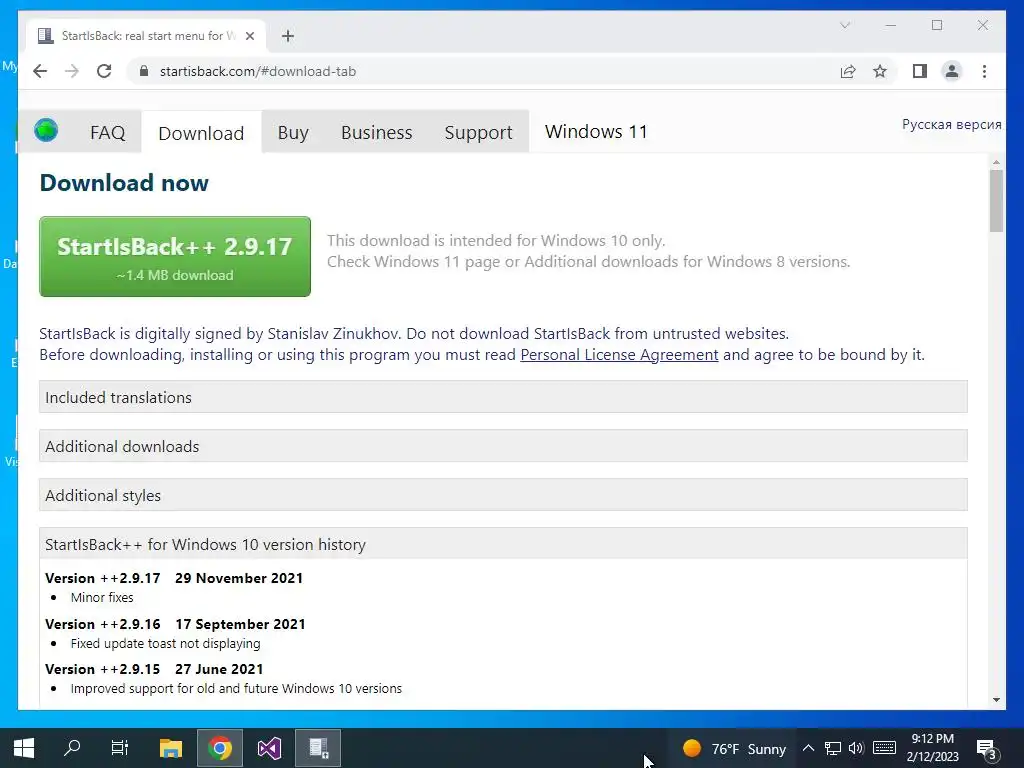Open a new tab with the plus button
Viewport: 1024px width, 768px height.
pos(288,36)
